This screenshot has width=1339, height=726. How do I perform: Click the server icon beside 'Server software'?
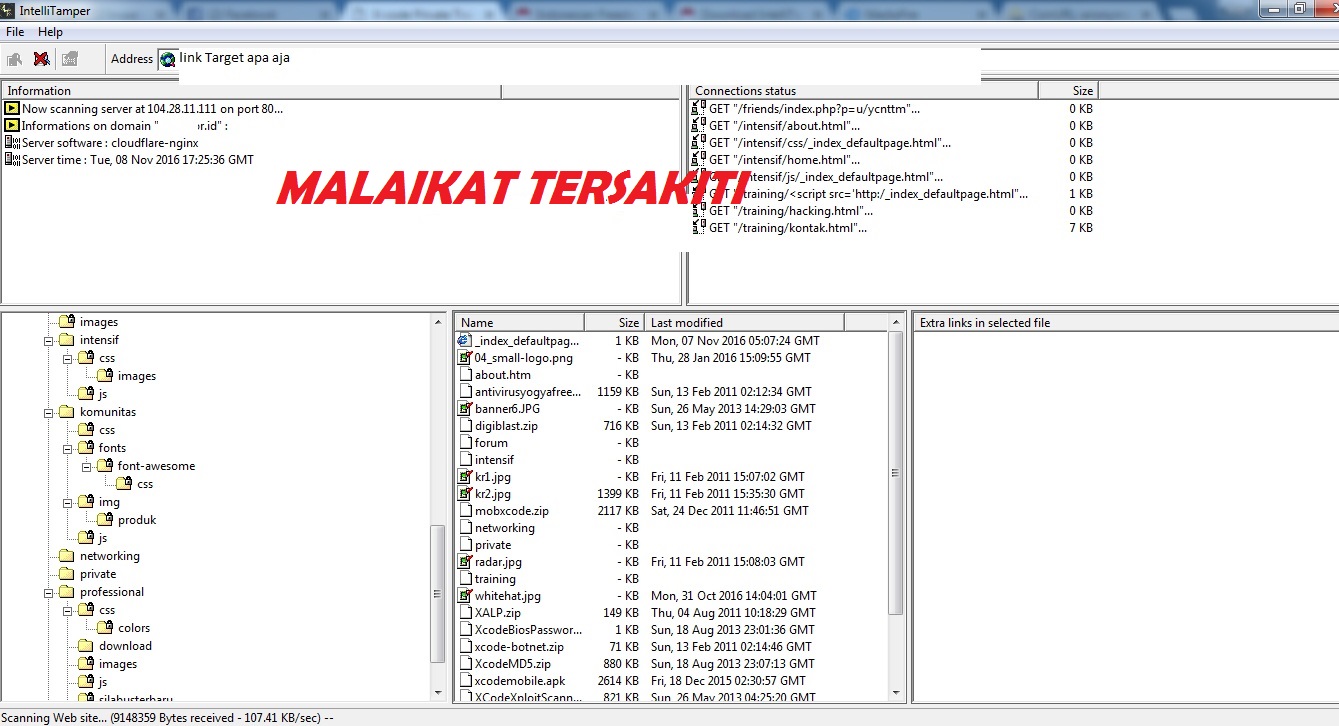pyautogui.click(x=12, y=142)
